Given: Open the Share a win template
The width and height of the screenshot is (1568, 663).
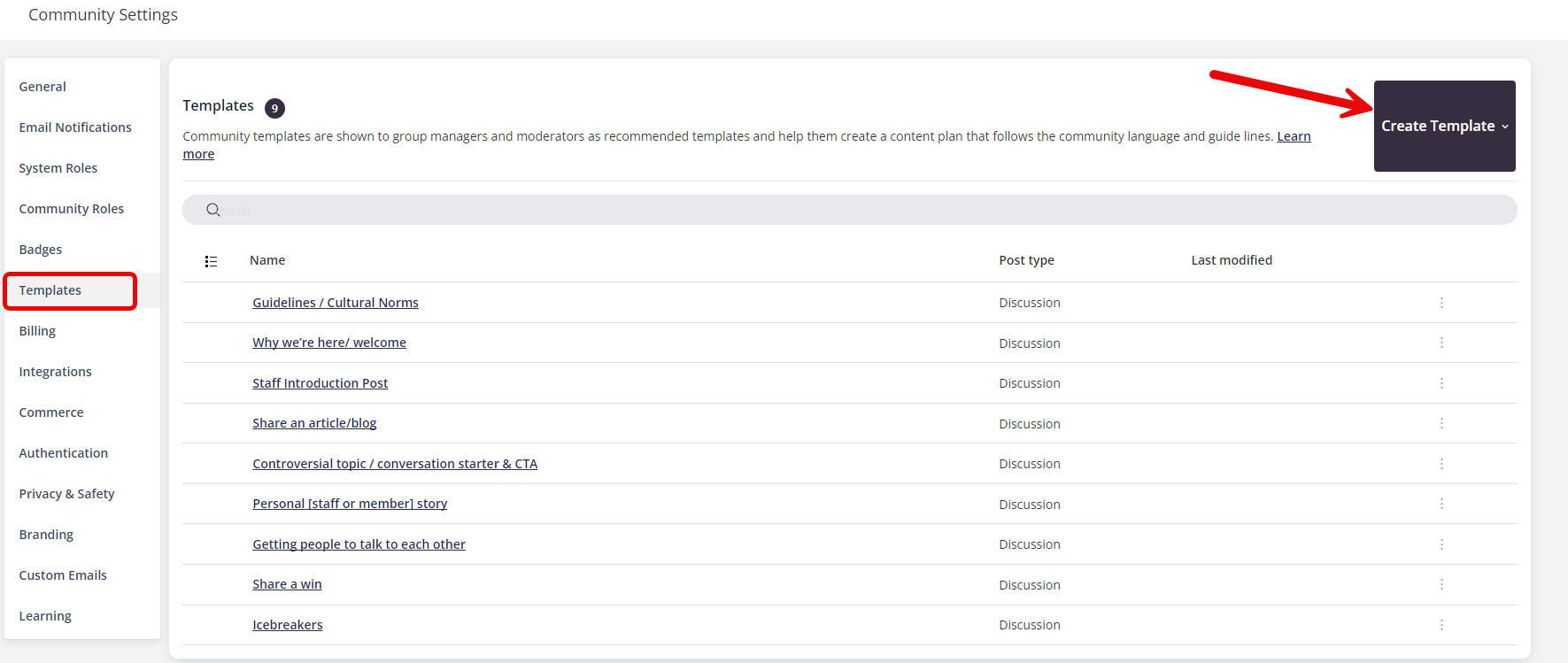Looking at the screenshot, I should tap(287, 584).
